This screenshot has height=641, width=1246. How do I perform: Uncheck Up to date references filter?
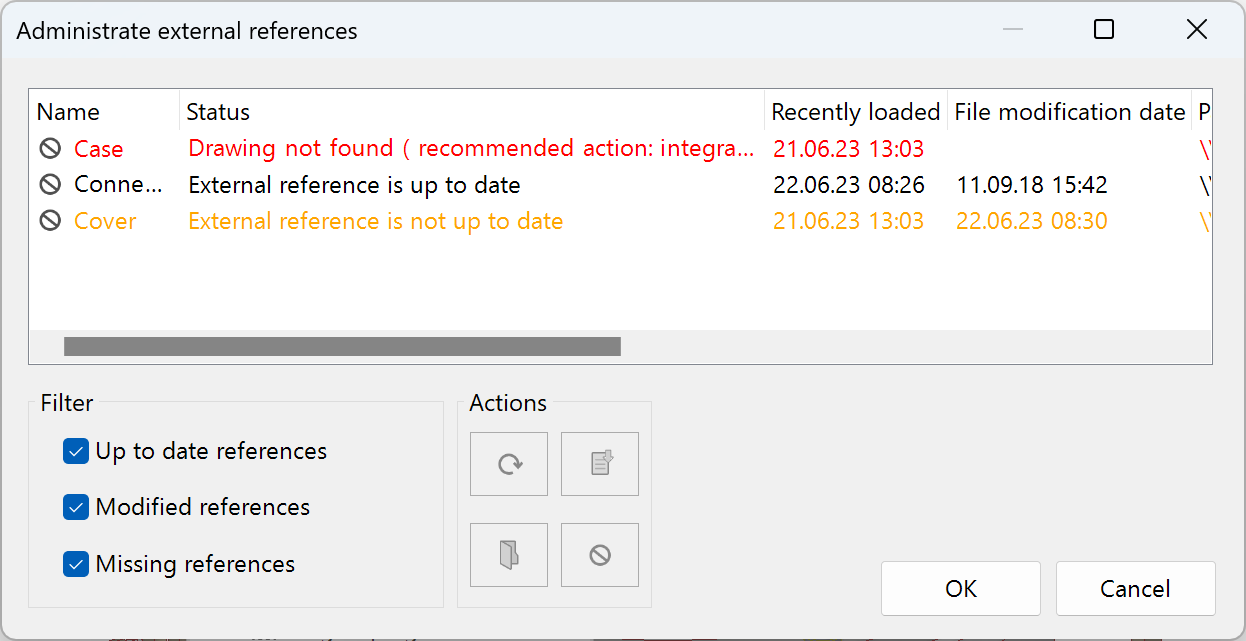[x=76, y=451]
